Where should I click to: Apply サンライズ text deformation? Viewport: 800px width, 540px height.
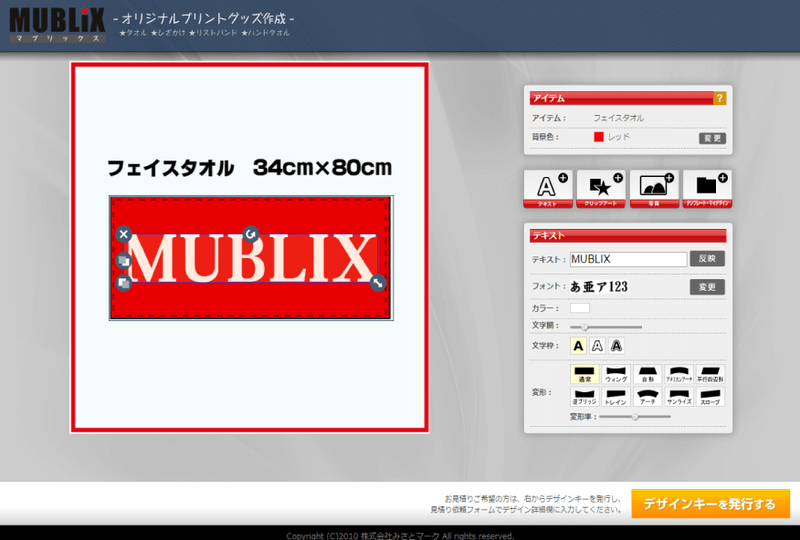point(679,397)
